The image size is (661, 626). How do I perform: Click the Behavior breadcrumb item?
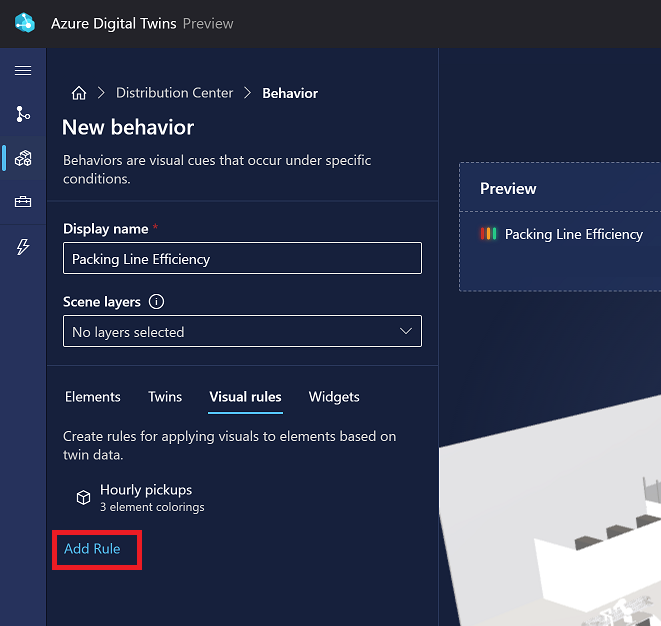click(290, 93)
